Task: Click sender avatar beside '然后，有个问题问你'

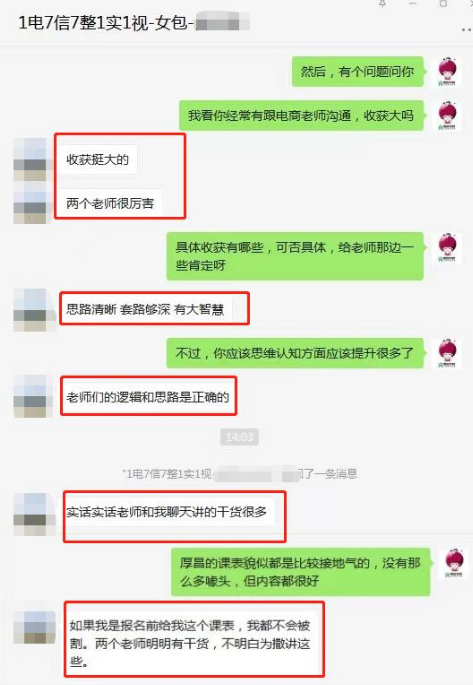Action: point(447,71)
